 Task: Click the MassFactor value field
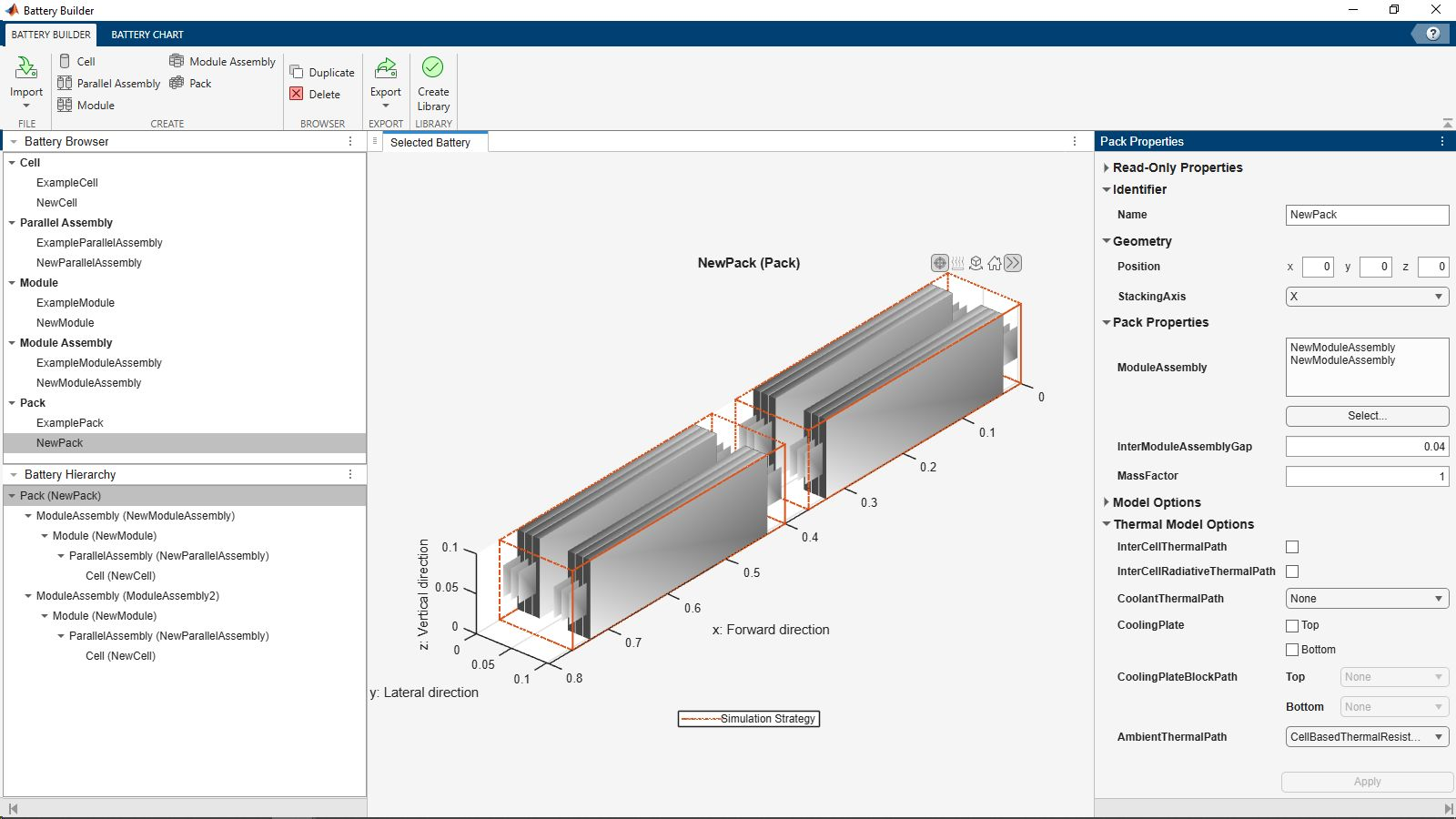pos(1367,476)
